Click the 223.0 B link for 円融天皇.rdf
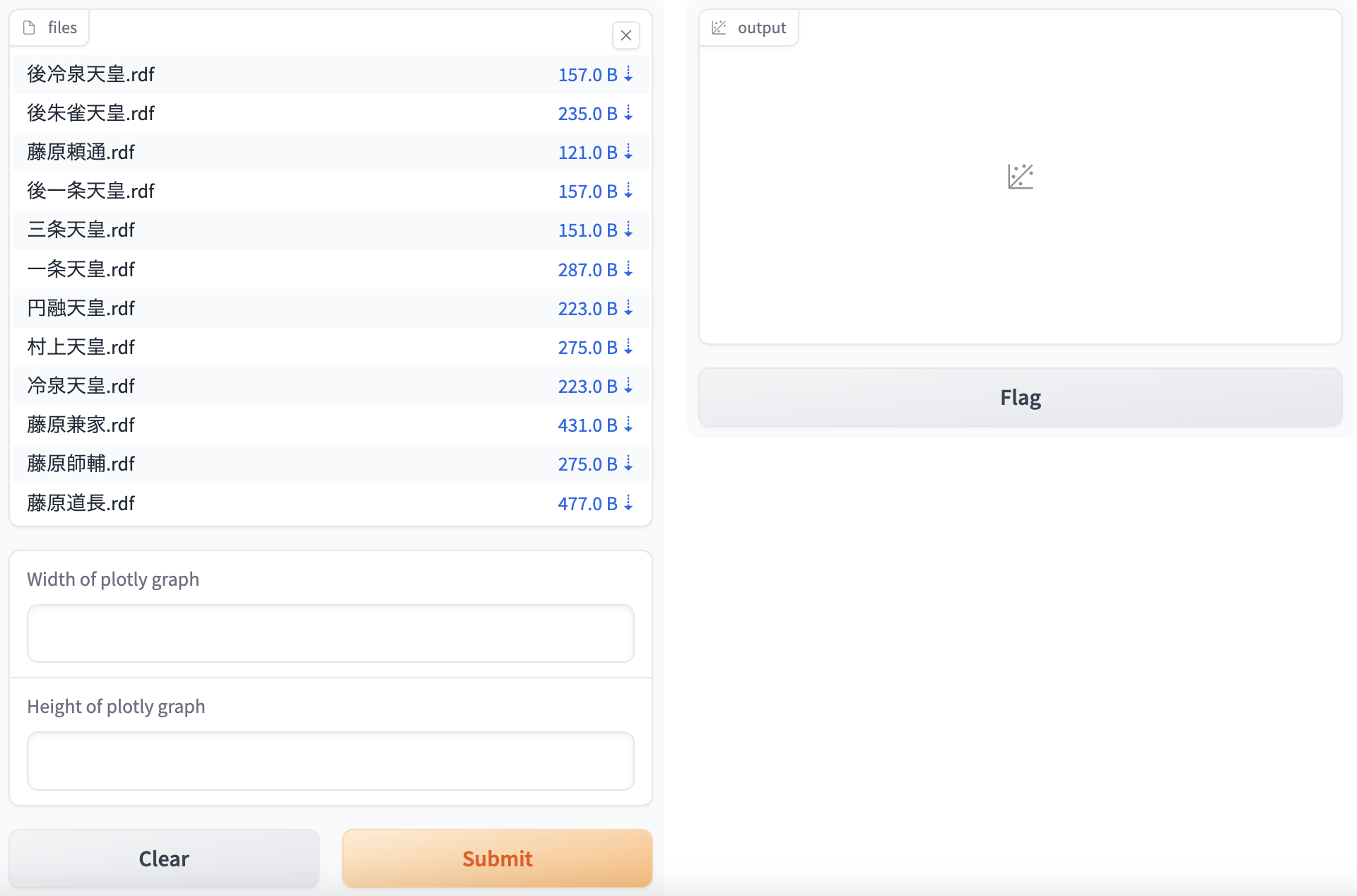 587,309
